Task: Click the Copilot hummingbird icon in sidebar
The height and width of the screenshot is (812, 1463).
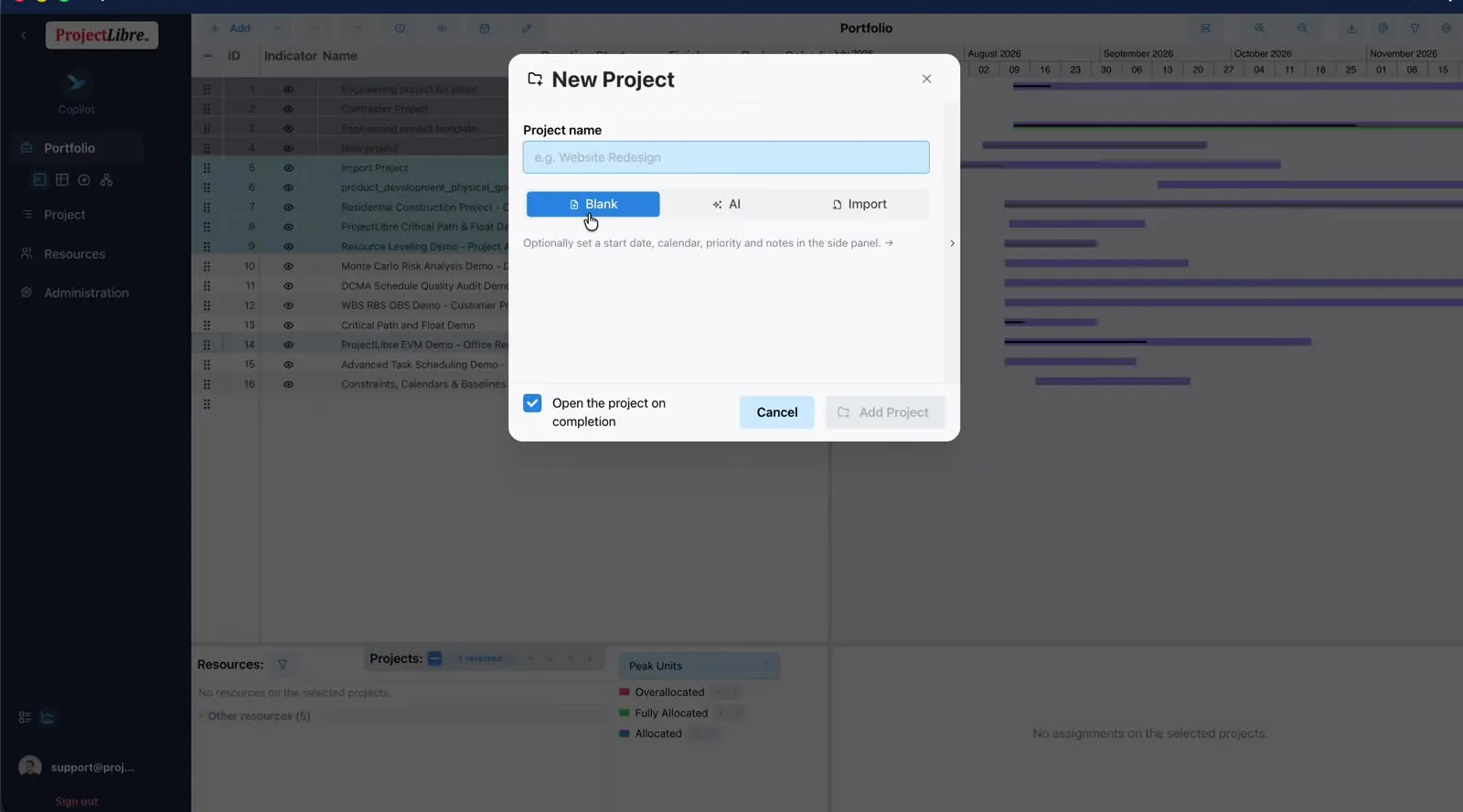Action: pyautogui.click(x=76, y=84)
